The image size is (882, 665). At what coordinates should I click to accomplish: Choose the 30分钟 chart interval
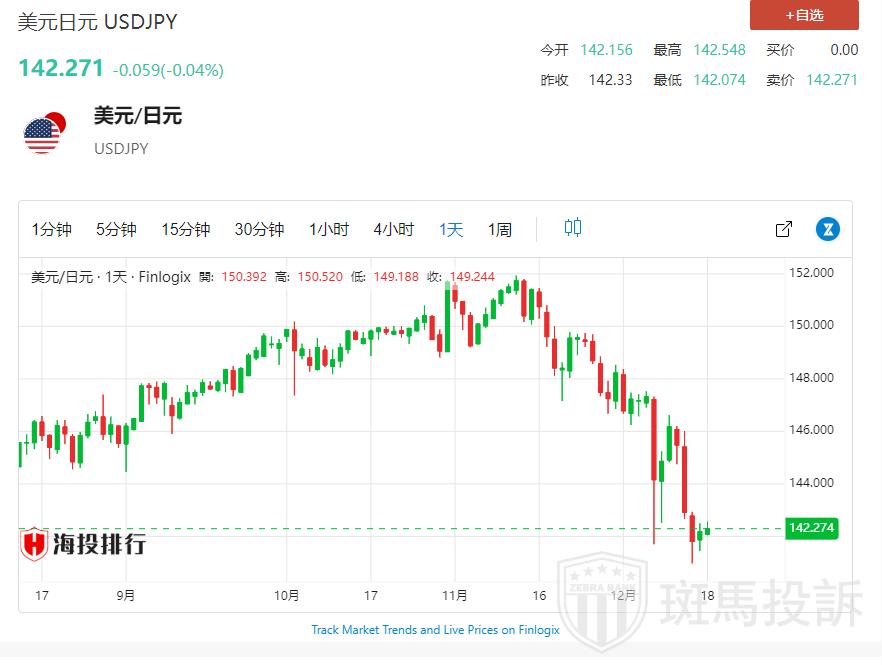coord(259,230)
